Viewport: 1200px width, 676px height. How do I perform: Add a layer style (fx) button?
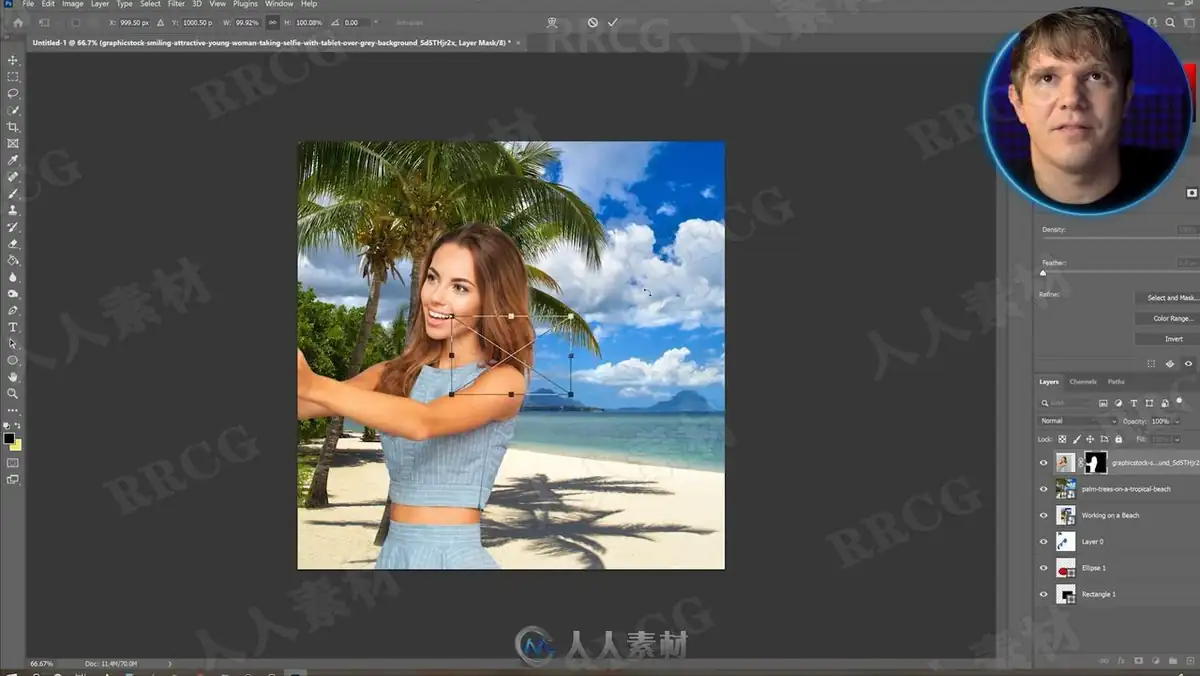coord(1120,660)
